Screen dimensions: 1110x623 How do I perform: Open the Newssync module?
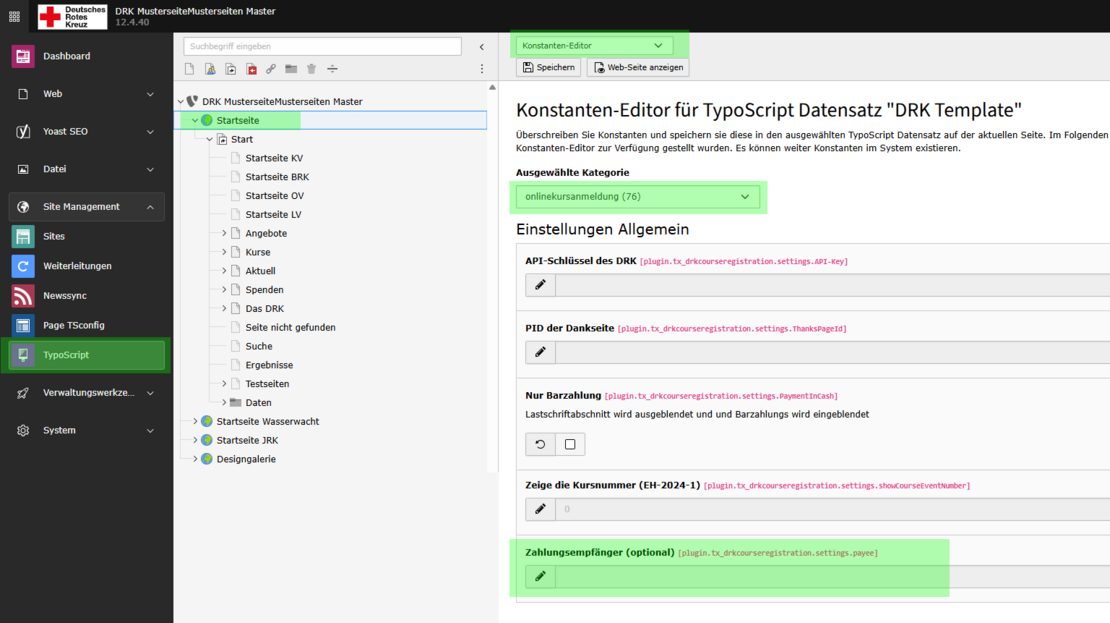pos(66,296)
